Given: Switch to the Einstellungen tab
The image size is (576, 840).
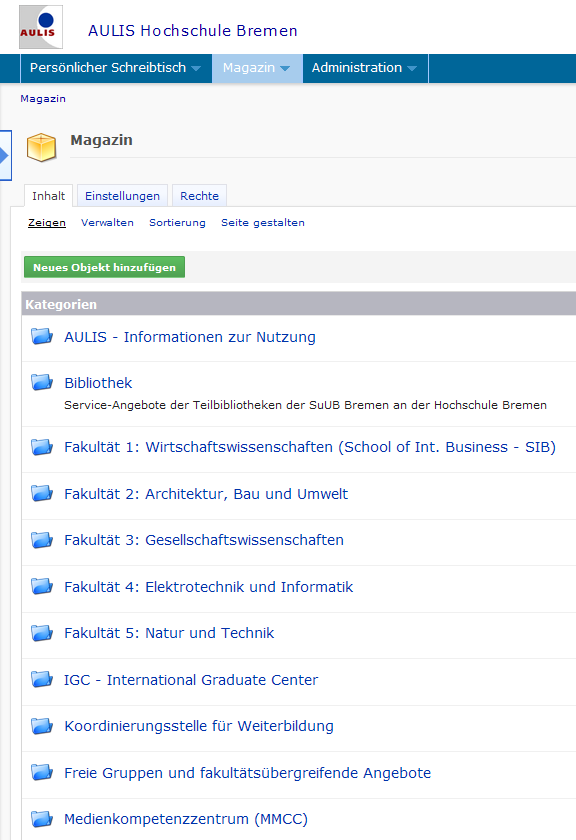Looking at the screenshot, I should (x=122, y=196).
